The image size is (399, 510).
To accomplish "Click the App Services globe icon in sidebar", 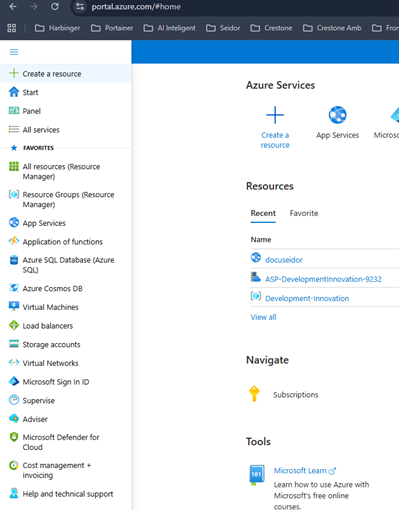I will click(14, 222).
